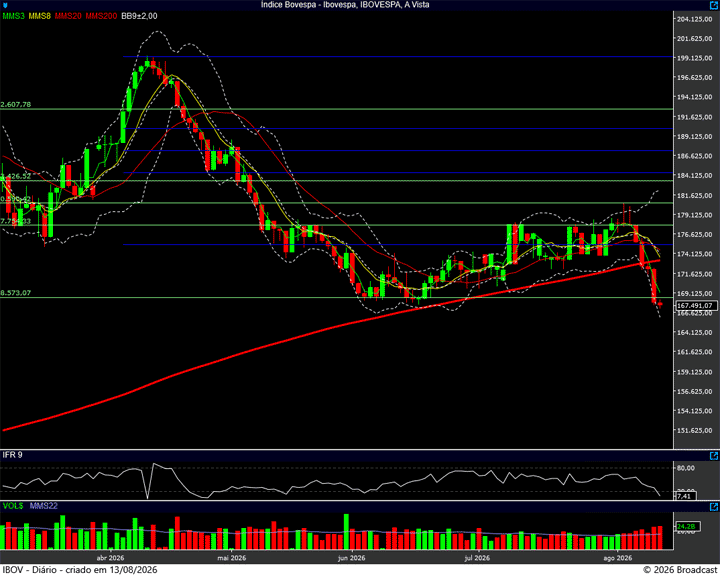Click the abr 2026 date label
This screenshot has height=575, width=720.
coord(110,558)
